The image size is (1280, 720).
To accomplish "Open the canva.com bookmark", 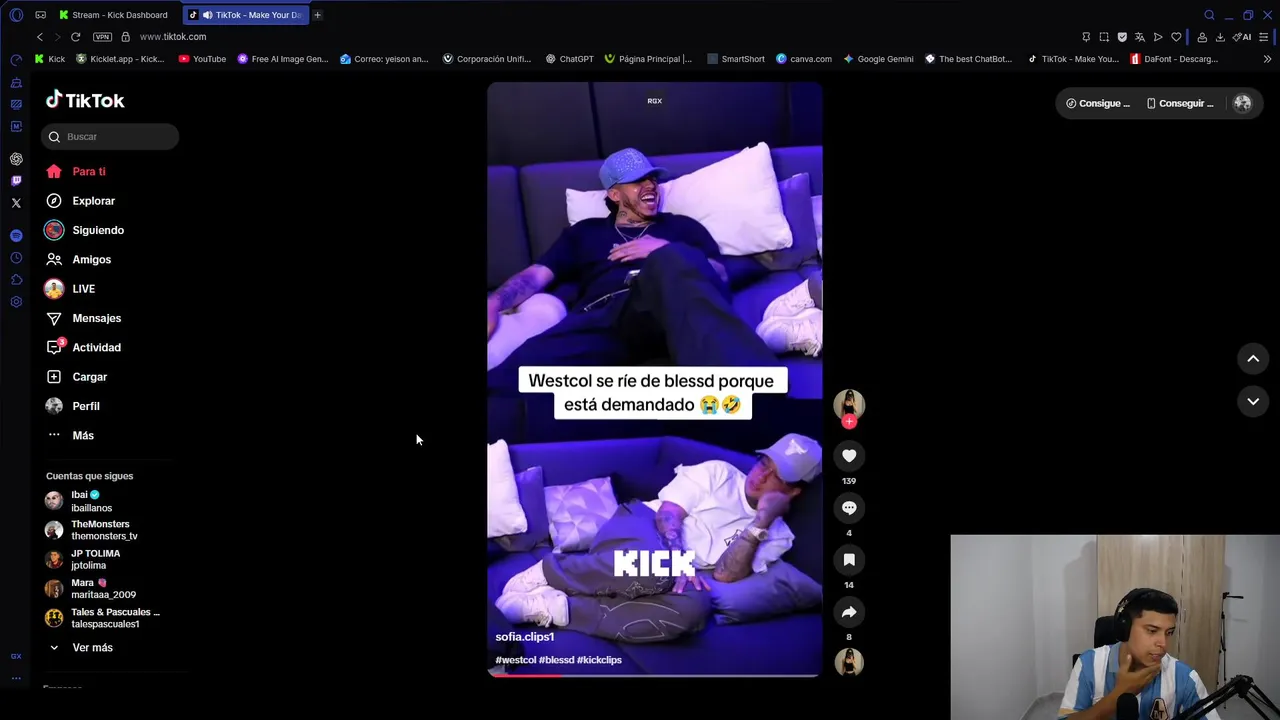I will [804, 59].
